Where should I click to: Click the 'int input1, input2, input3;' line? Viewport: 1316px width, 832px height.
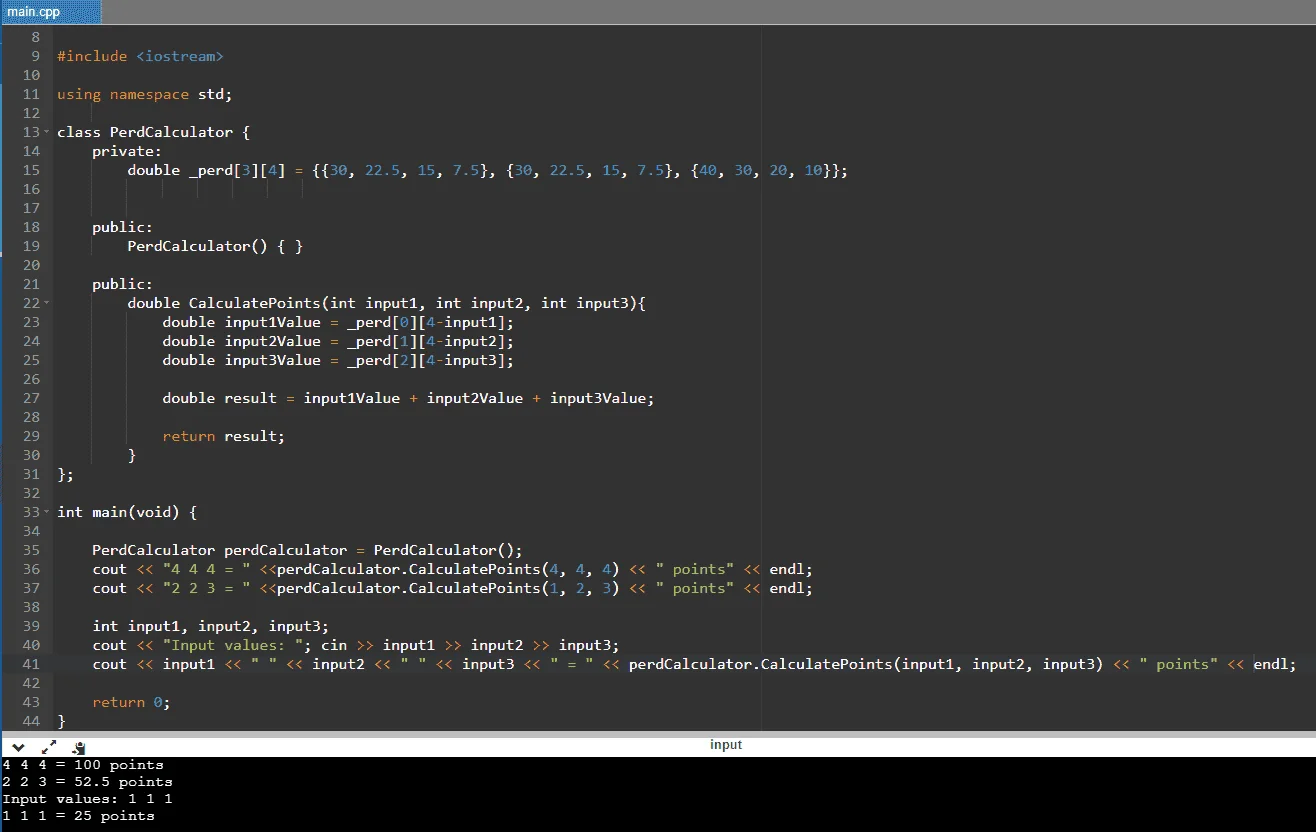(x=210, y=627)
